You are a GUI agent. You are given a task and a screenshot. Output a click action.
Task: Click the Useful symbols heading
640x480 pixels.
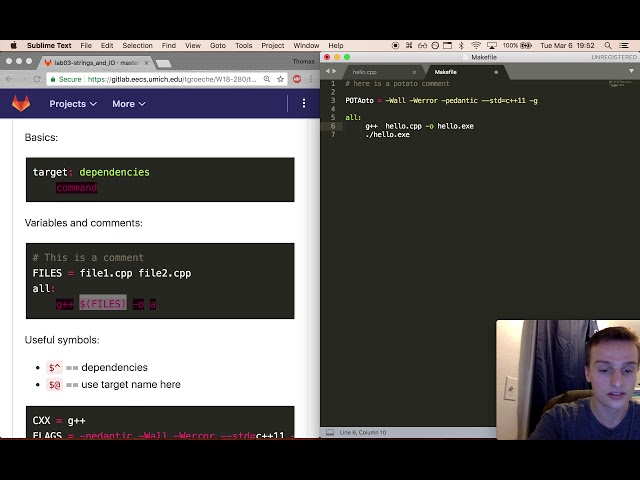point(62,340)
